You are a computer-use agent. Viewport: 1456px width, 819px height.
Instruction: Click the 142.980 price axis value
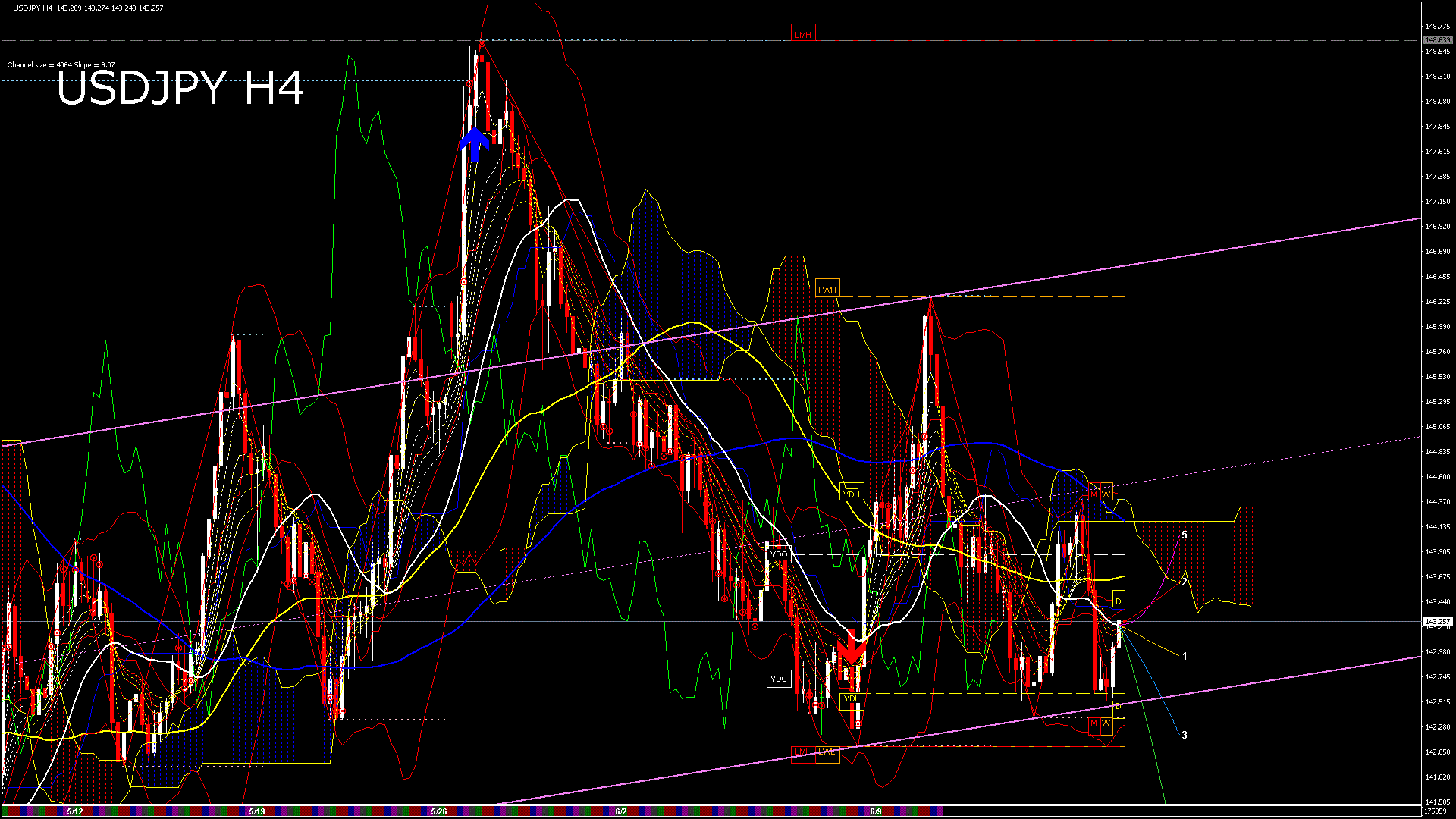1438,651
